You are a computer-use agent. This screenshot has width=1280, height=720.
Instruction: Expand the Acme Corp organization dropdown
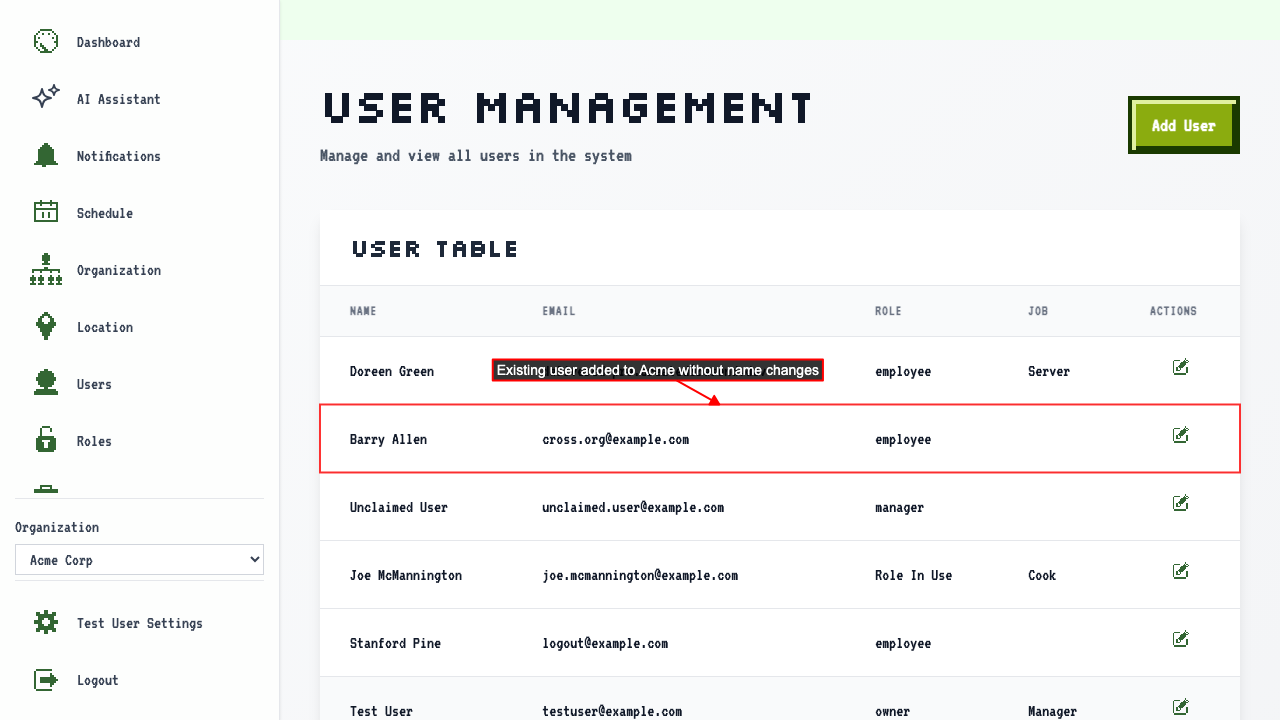coord(139,560)
